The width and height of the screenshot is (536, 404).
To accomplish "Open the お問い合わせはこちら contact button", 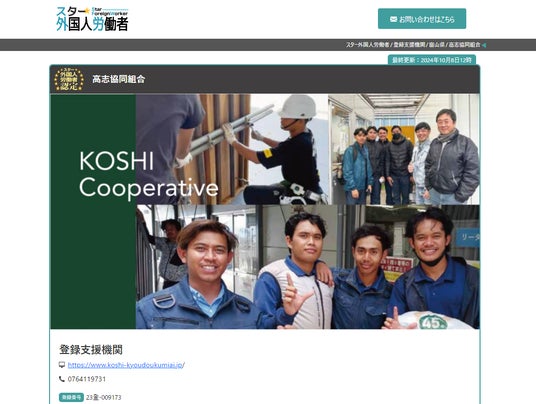I will [422, 19].
